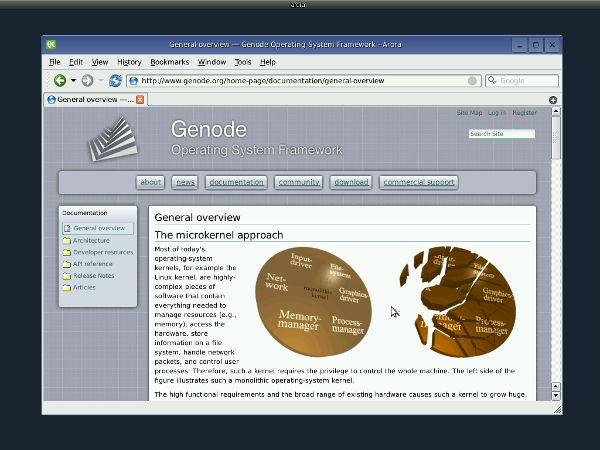The width and height of the screenshot is (600, 450).
Task: Open the Developer resources sidebar link
Action: point(103,253)
